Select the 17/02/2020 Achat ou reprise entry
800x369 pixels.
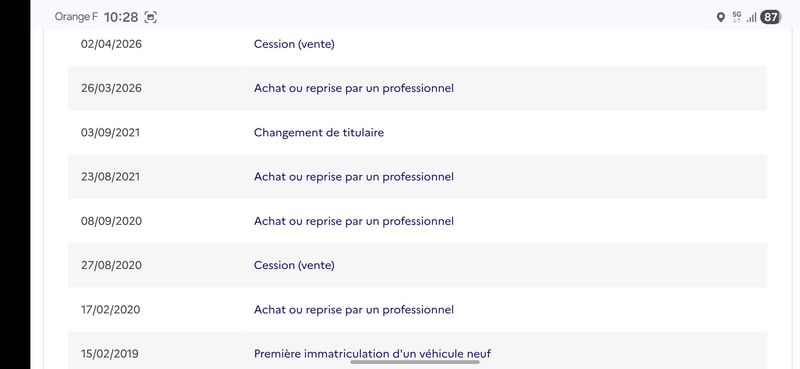pos(417,310)
